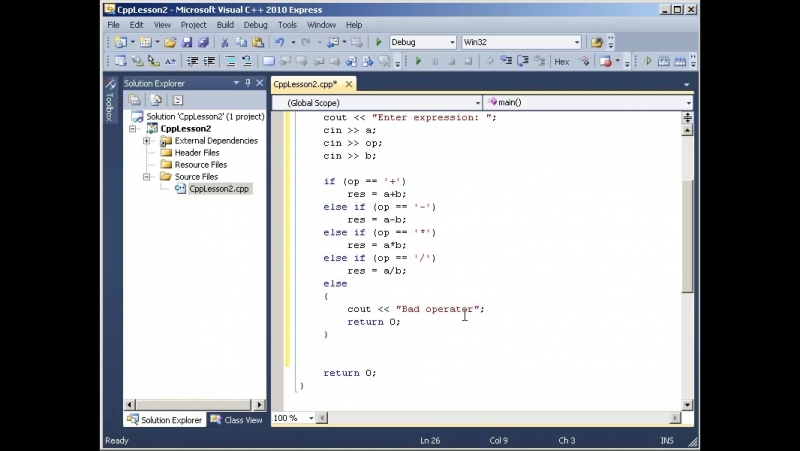
Task: Expand External Dependencies node
Action: (x=146, y=141)
